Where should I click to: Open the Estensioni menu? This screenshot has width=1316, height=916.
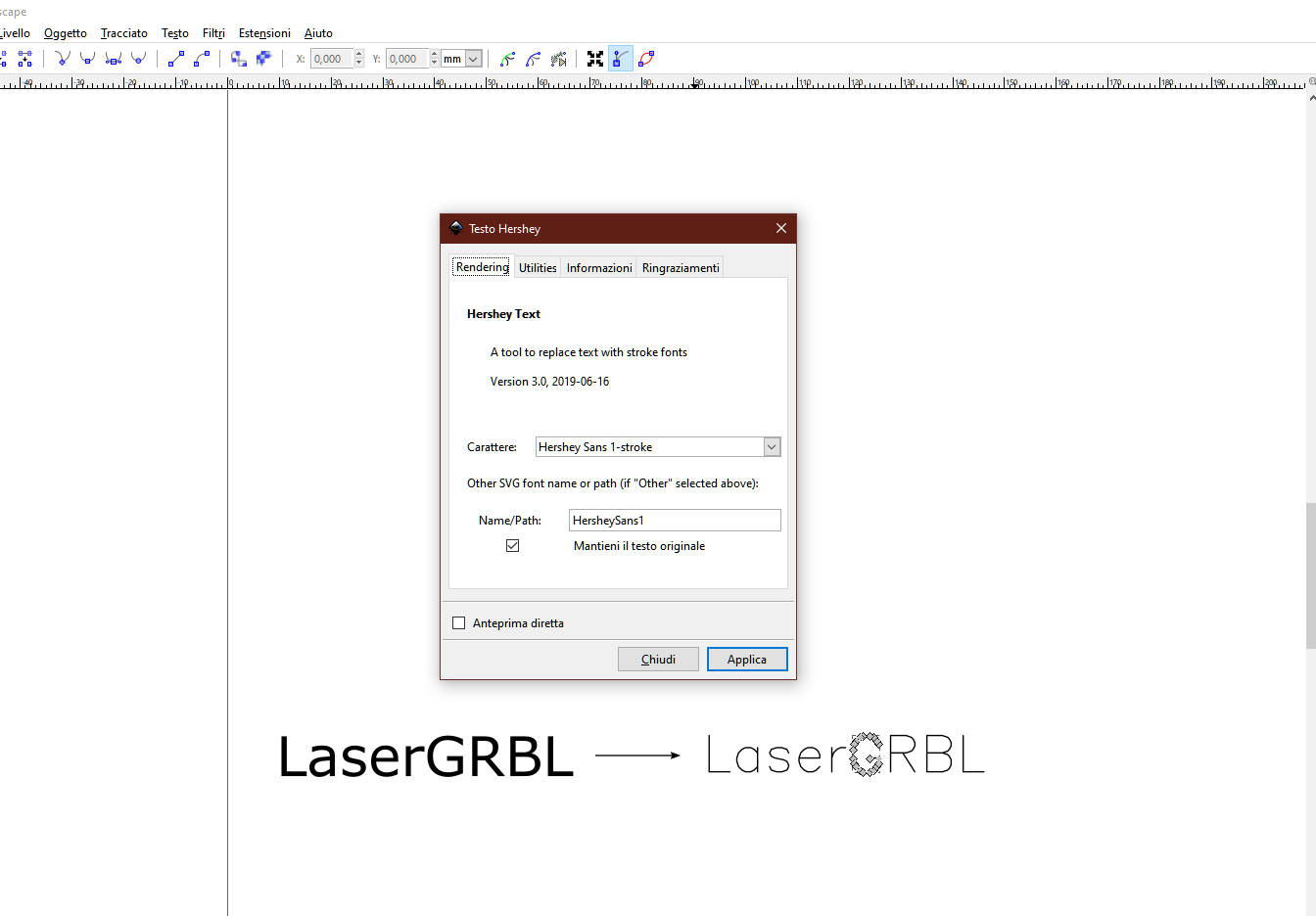click(x=264, y=33)
